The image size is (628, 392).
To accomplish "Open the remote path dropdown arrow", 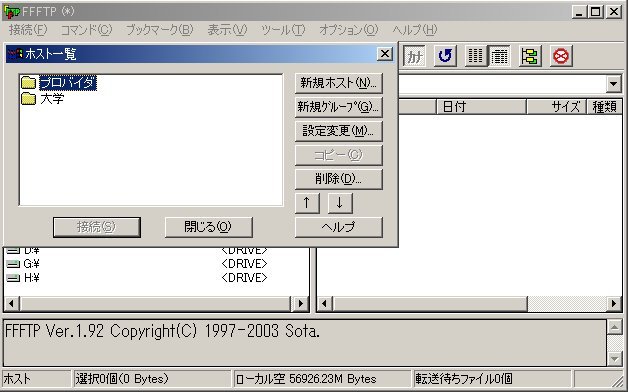I will click(x=613, y=84).
